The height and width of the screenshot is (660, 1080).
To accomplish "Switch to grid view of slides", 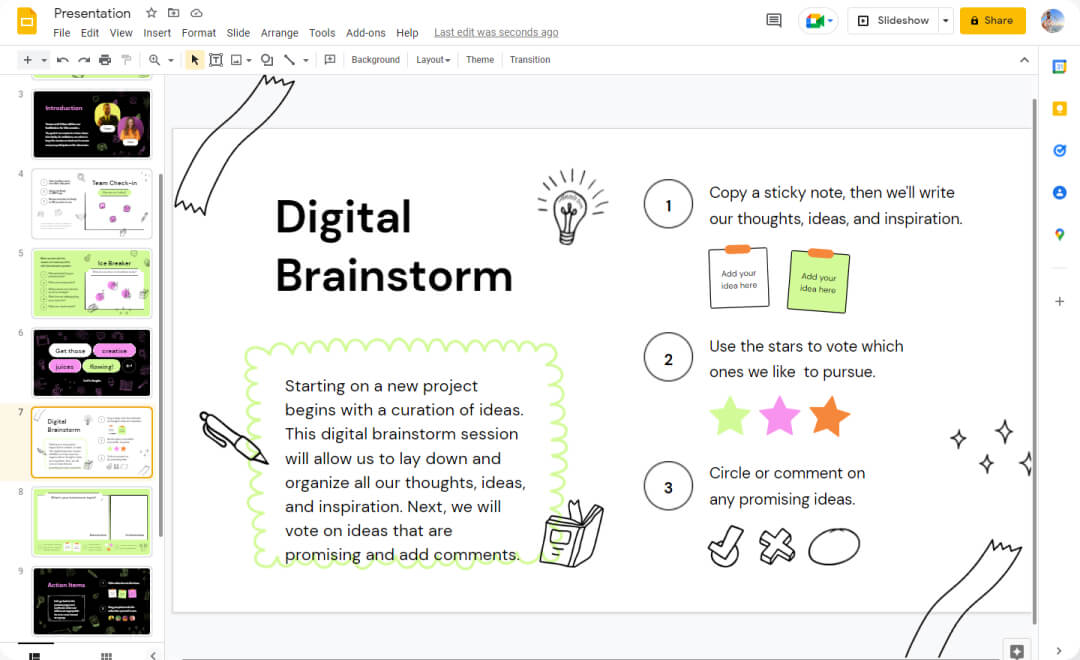I will click(106, 655).
